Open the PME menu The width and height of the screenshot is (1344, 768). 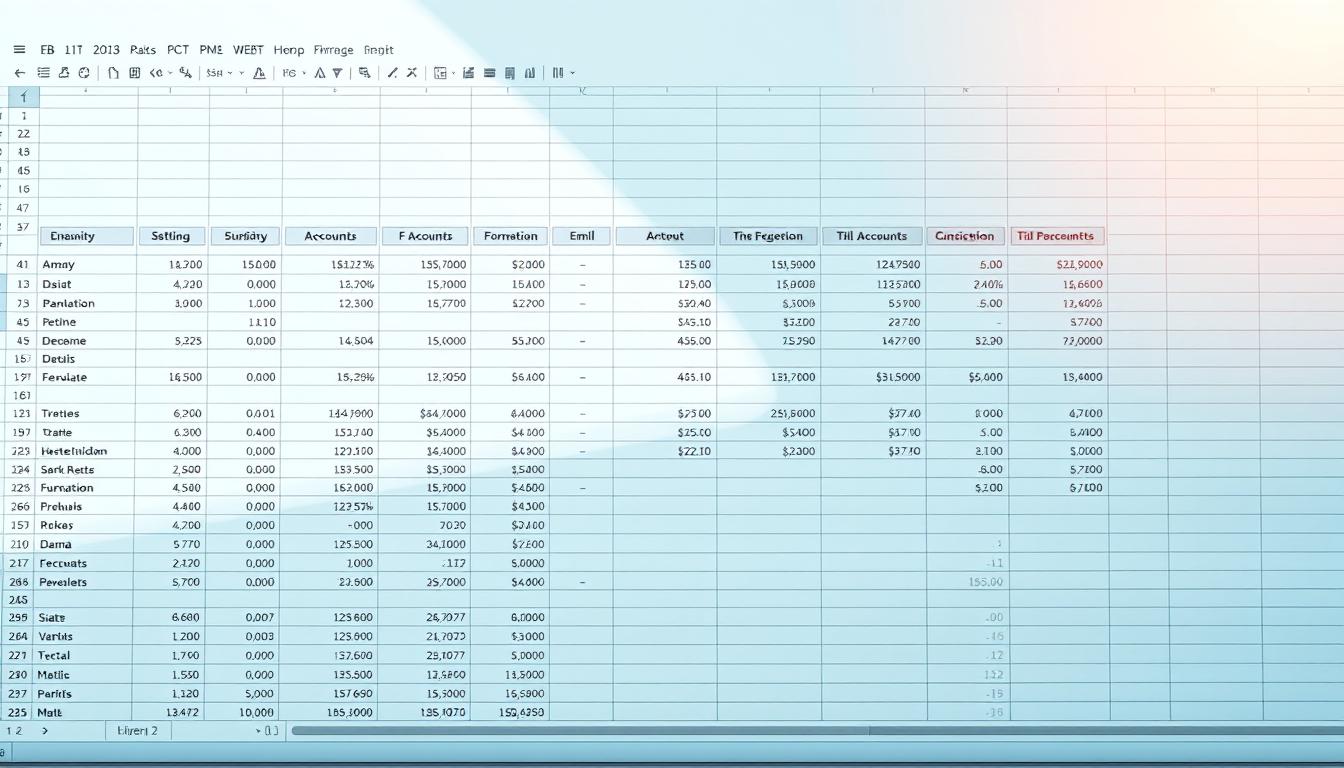point(211,50)
